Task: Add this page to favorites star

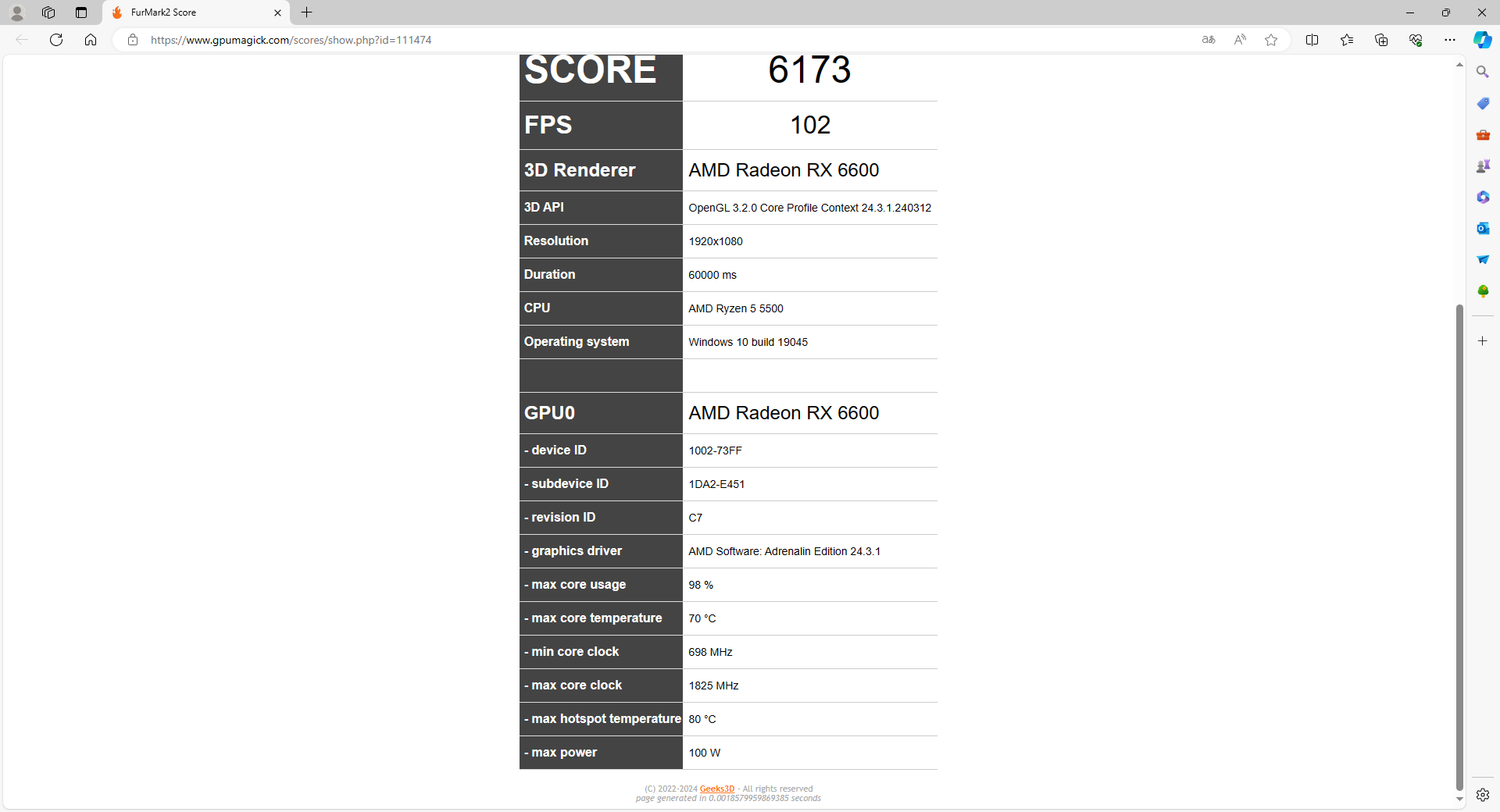Action: pyautogui.click(x=1271, y=40)
